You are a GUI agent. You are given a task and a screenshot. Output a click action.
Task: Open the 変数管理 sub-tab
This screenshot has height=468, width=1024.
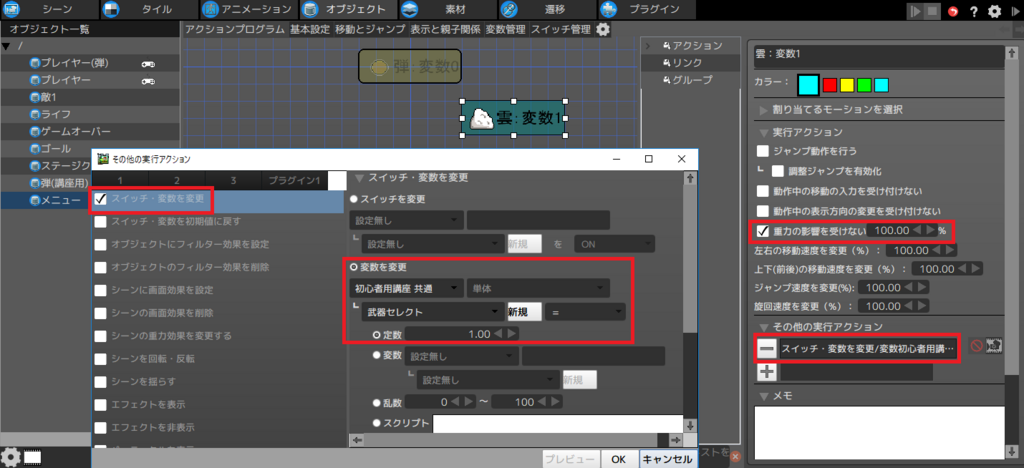point(505,29)
